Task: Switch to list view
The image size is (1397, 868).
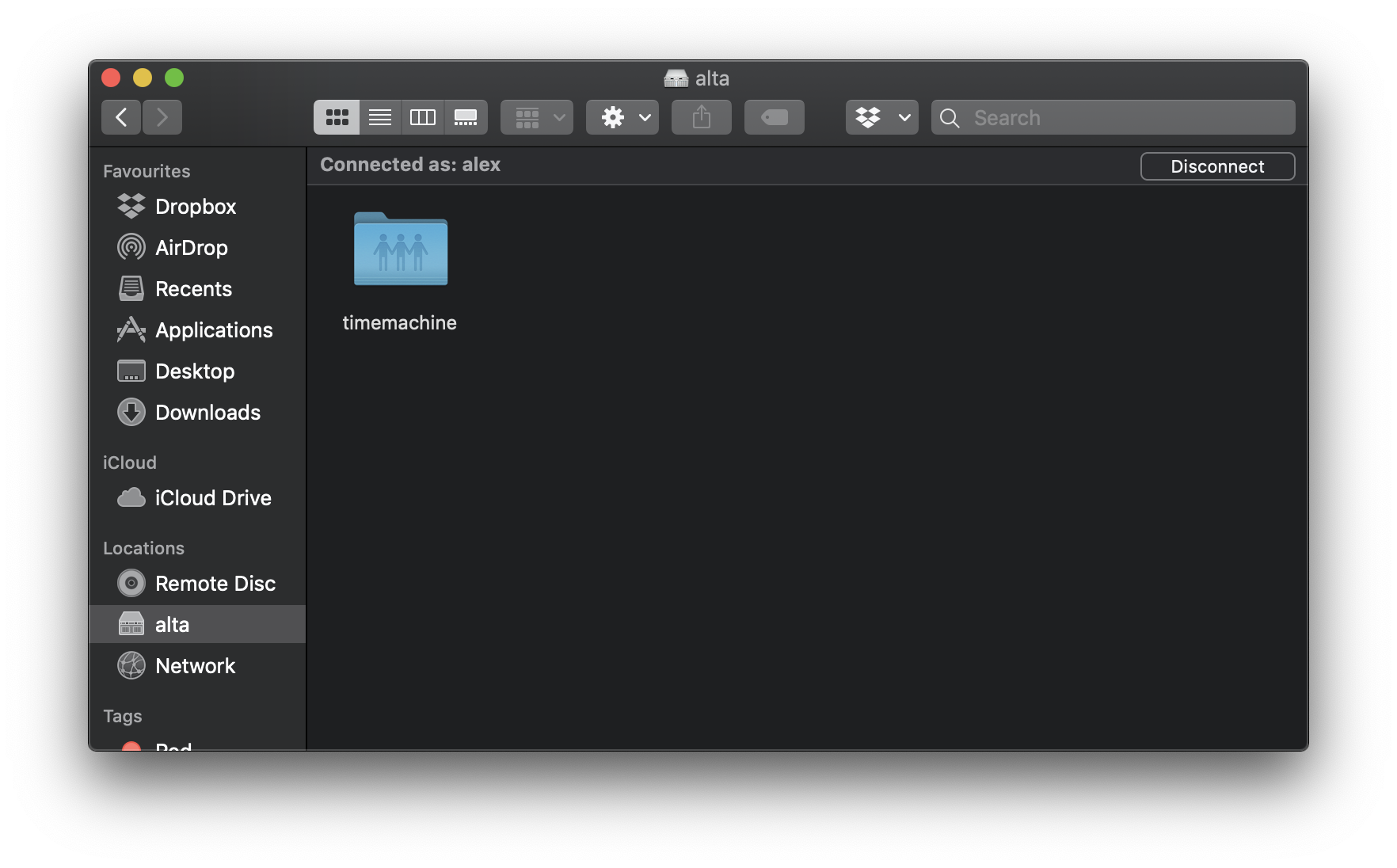Action: click(x=379, y=116)
